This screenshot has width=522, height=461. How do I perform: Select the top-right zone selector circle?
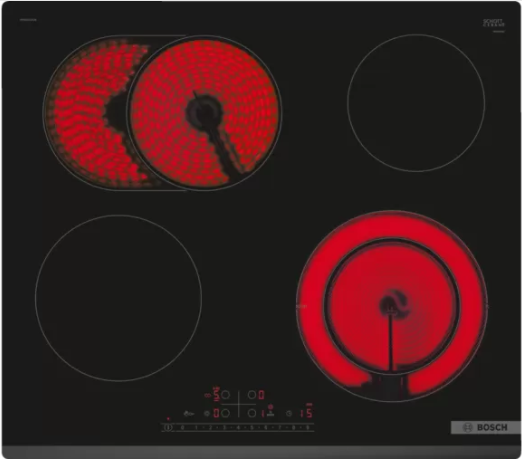pyautogui.click(x=252, y=395)
